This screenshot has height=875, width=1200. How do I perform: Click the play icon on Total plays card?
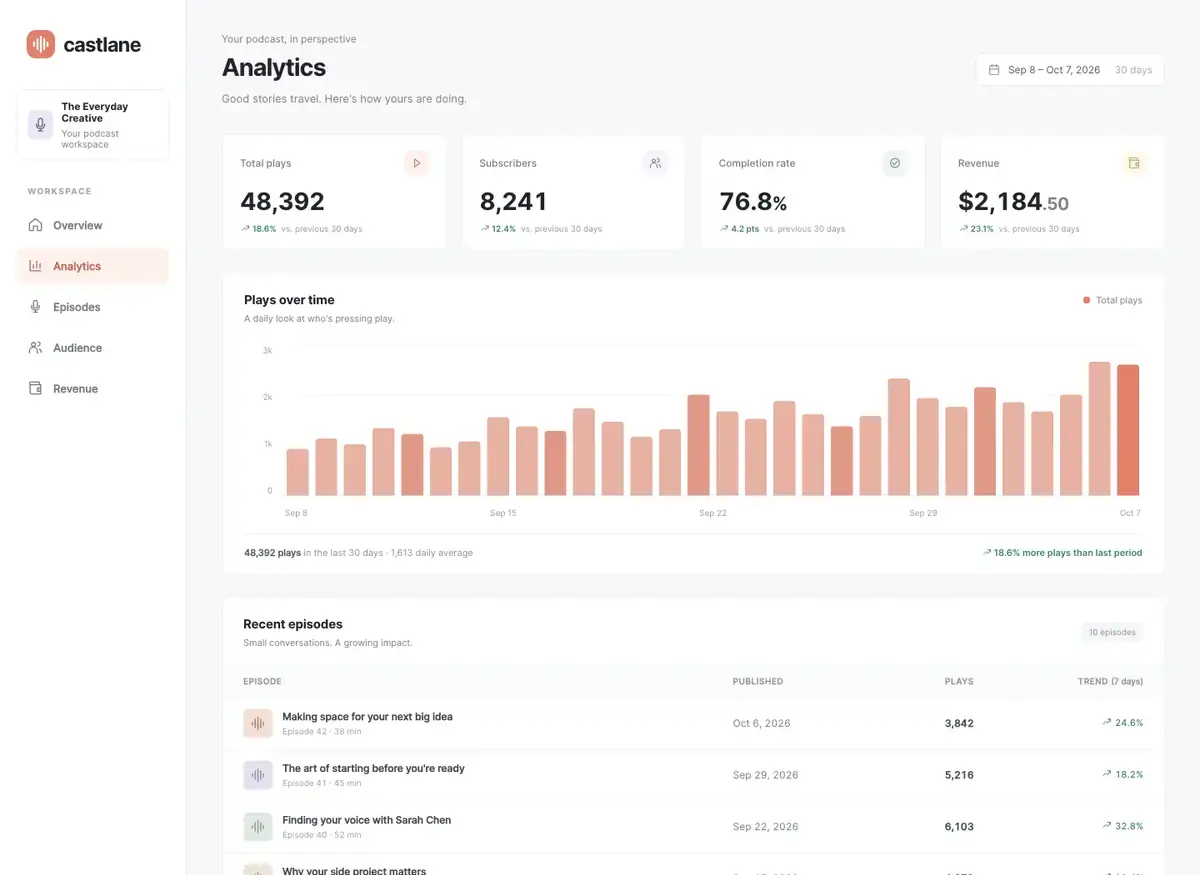point(417,163)
